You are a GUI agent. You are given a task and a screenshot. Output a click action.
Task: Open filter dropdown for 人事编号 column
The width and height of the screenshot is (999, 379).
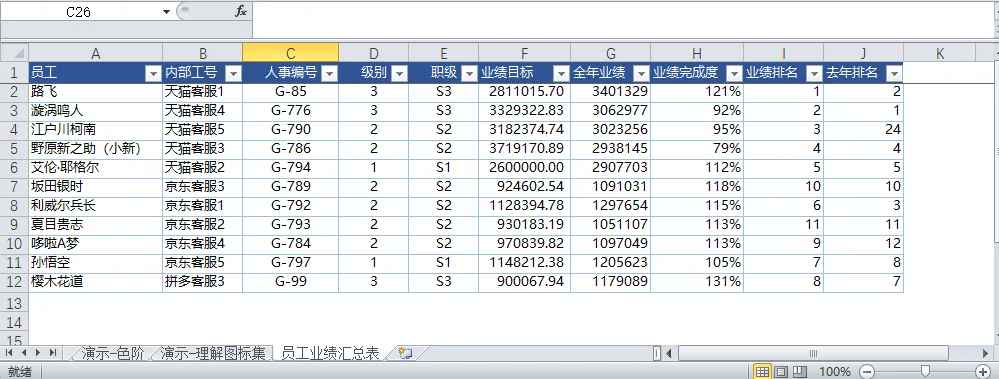pyautogui.click(x=329, y=73)
